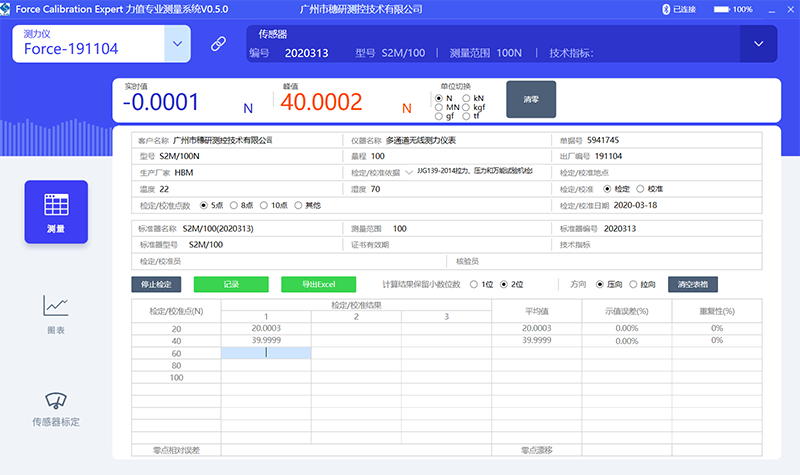Click the 清零 zero button
The width and height of the screenshot is (800, 475).
(x=531, y=99)
